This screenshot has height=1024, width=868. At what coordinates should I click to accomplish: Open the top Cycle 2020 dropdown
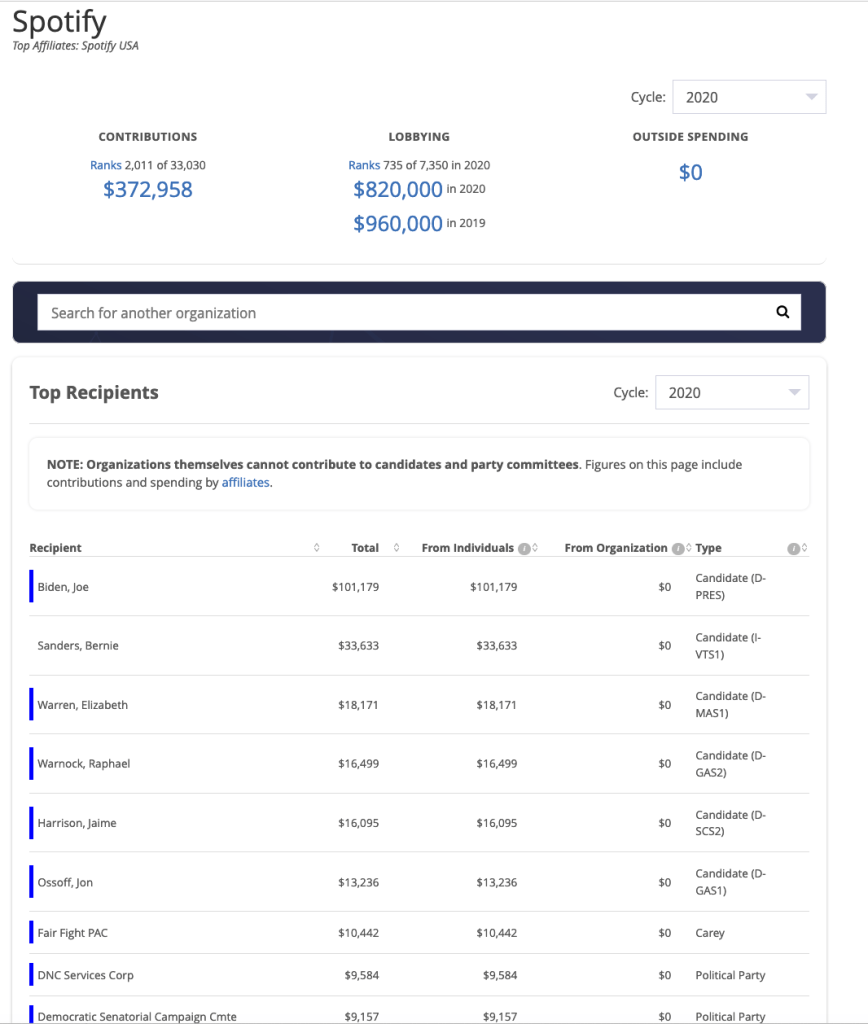[749, 97]
